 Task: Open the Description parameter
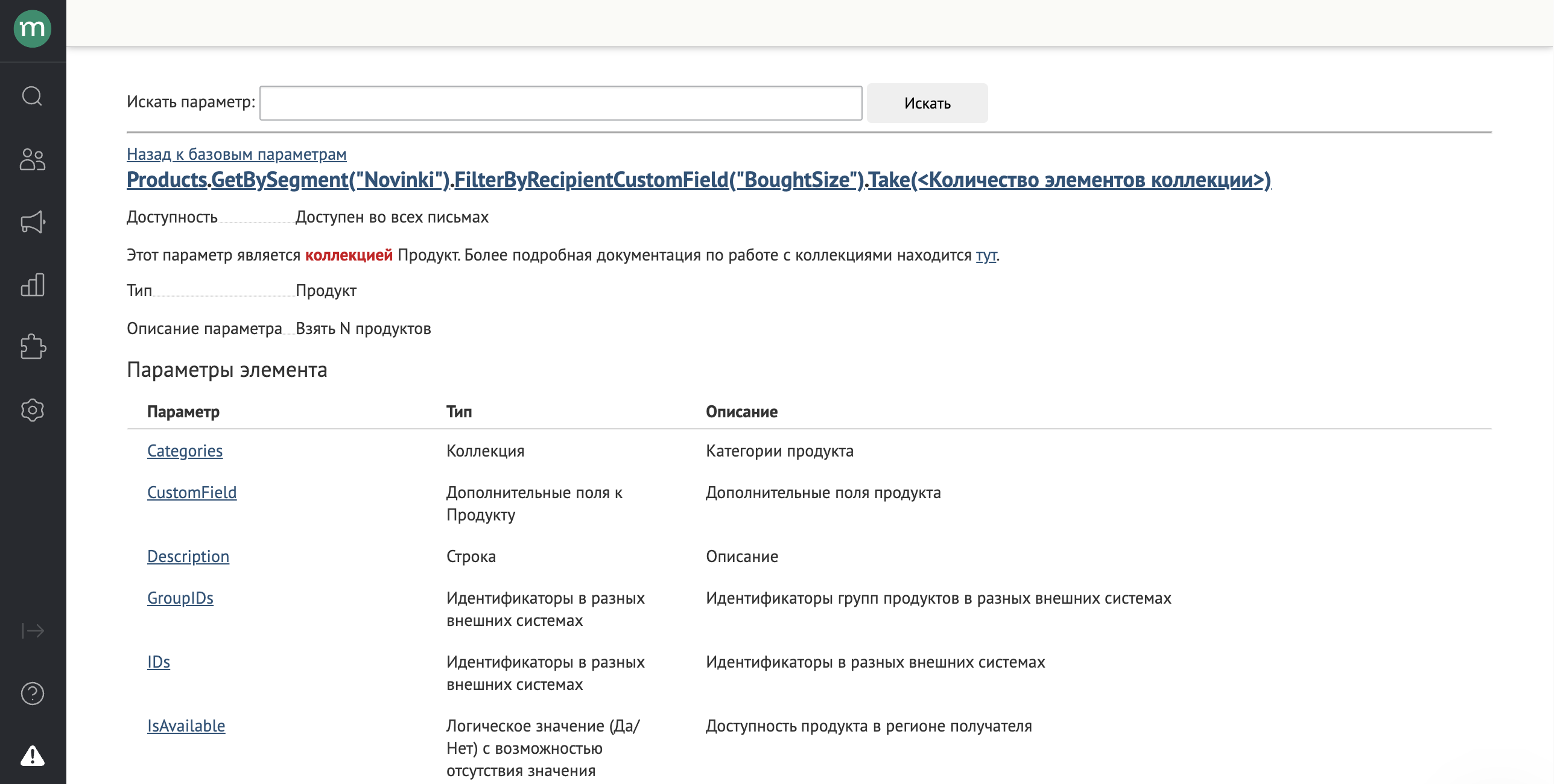tap(188, 557)
